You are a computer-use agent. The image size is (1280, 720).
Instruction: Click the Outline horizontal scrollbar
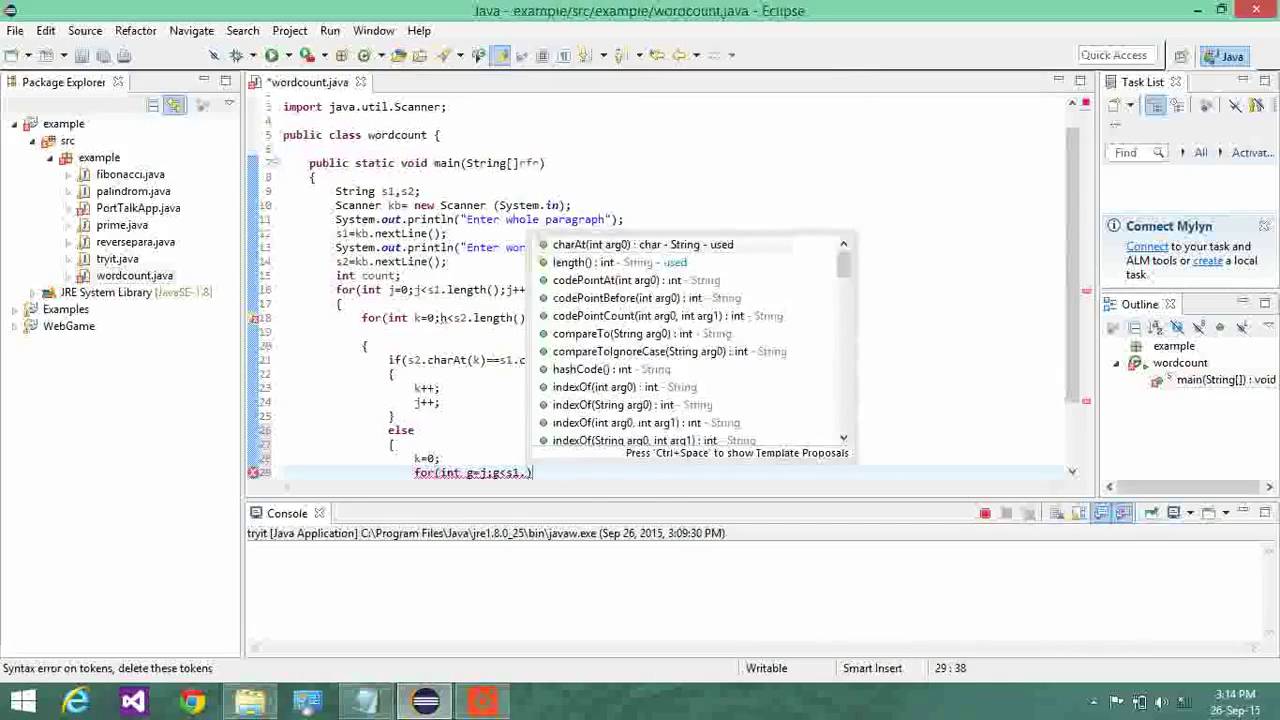(x=1189, y=487)
